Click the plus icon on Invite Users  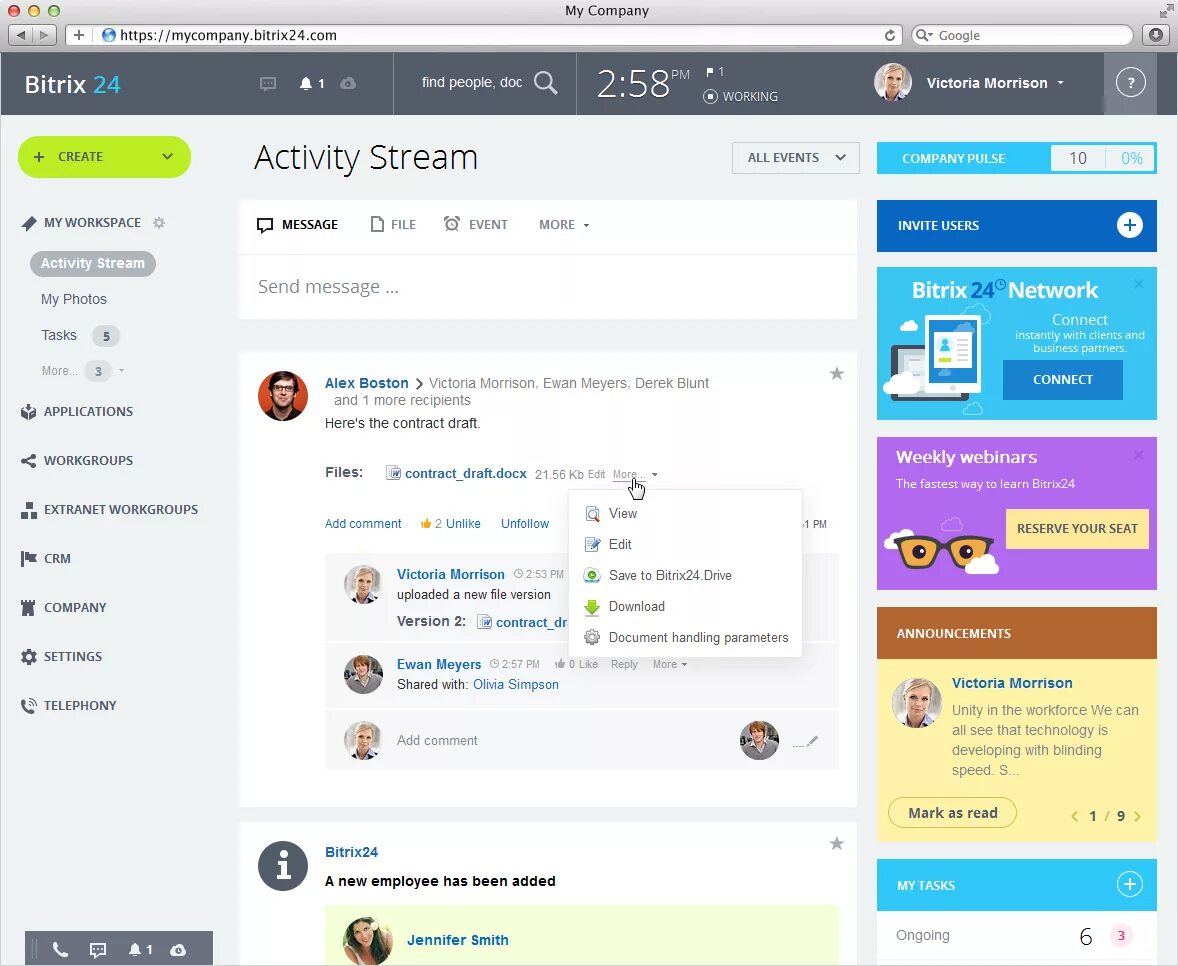[x=1129, y=225]
